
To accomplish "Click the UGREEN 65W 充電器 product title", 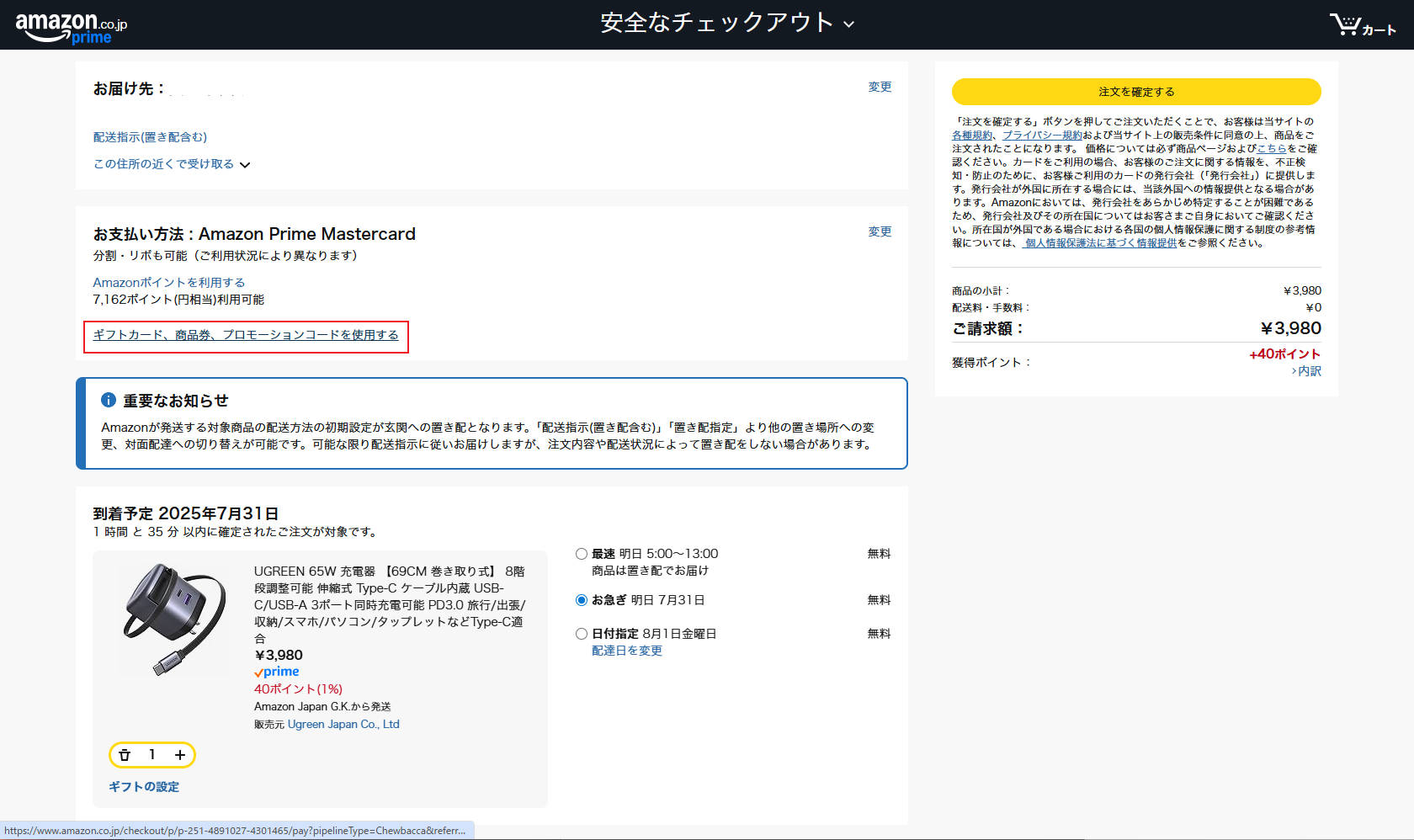I will (x=390, y=604).
